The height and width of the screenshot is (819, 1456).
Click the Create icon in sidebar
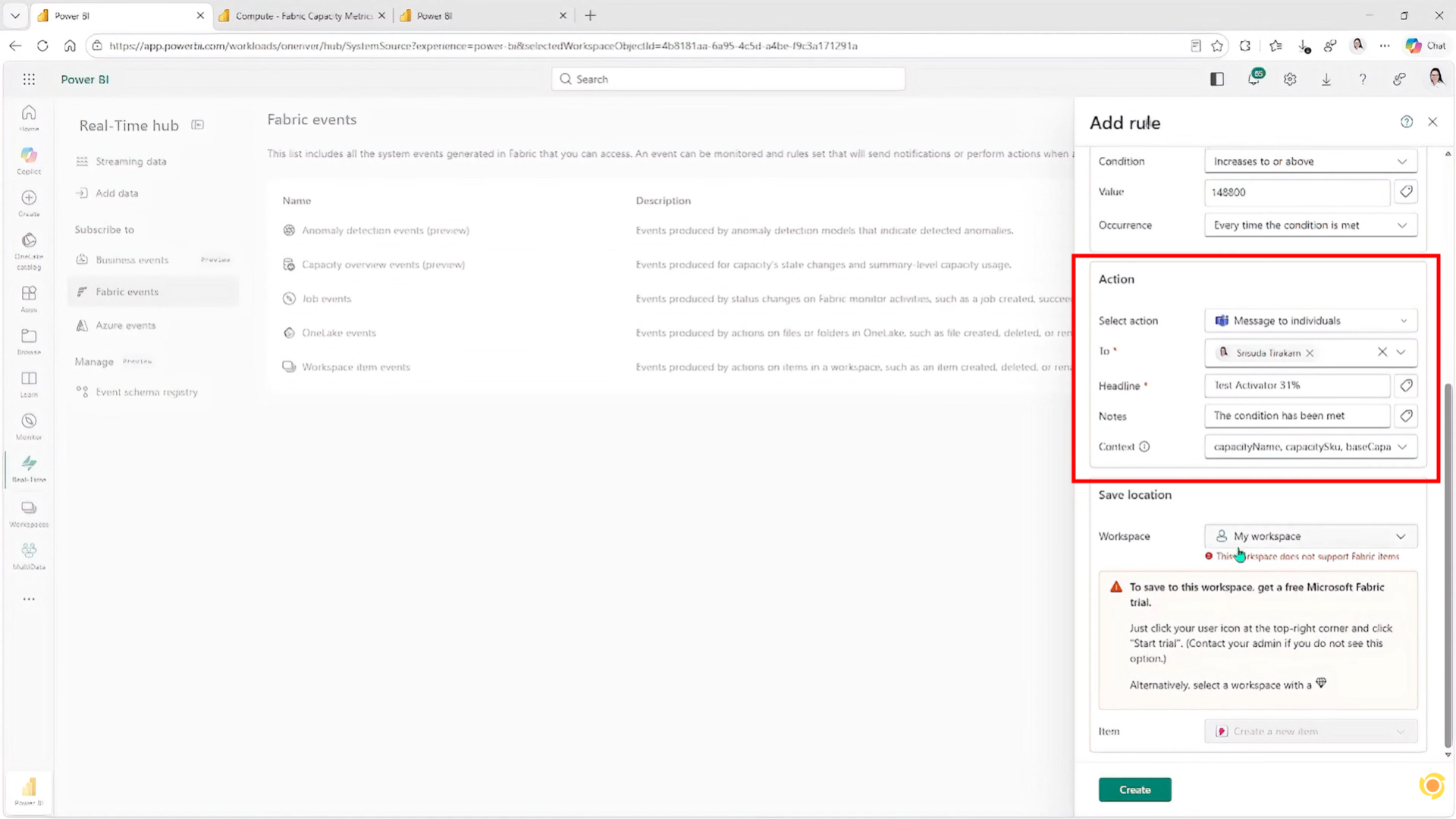(29, 202)
